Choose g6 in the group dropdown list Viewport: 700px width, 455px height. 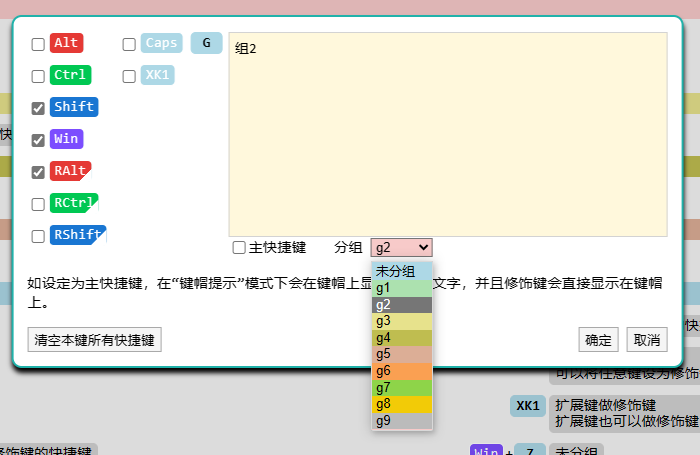pyautogui.click(x=401, y=371)
